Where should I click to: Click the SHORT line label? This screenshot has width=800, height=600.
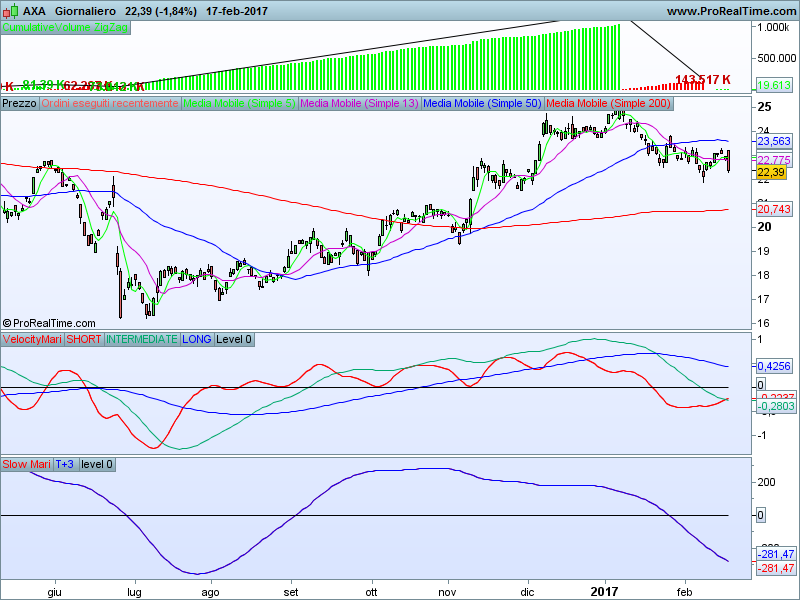tap(84, 339)
